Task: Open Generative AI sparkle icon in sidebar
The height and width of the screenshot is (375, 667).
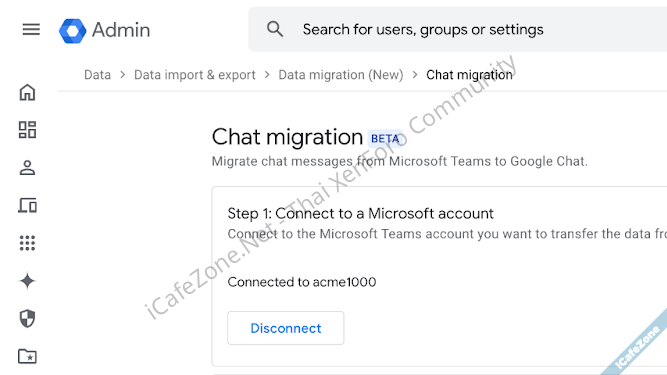Action: click(27, 281)
